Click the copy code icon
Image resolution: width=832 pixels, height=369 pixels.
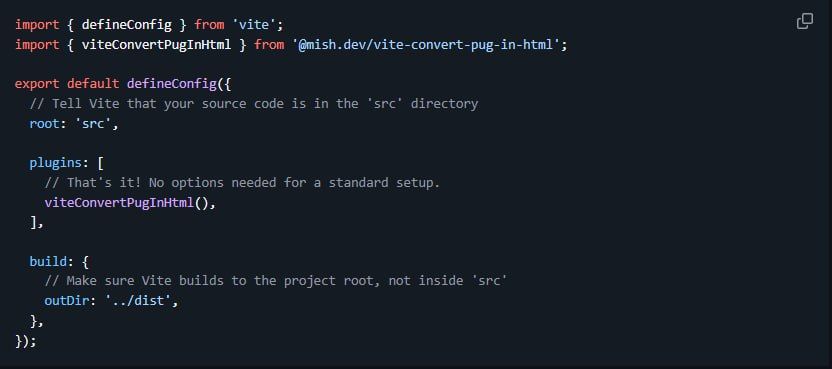point(804,21)
